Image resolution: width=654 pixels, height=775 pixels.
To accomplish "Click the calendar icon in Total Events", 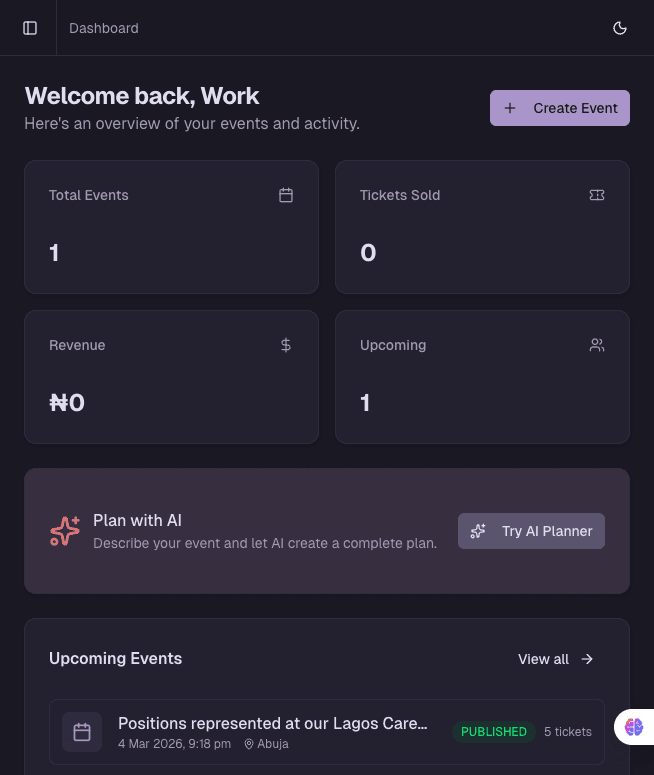I will pos(286,195).
